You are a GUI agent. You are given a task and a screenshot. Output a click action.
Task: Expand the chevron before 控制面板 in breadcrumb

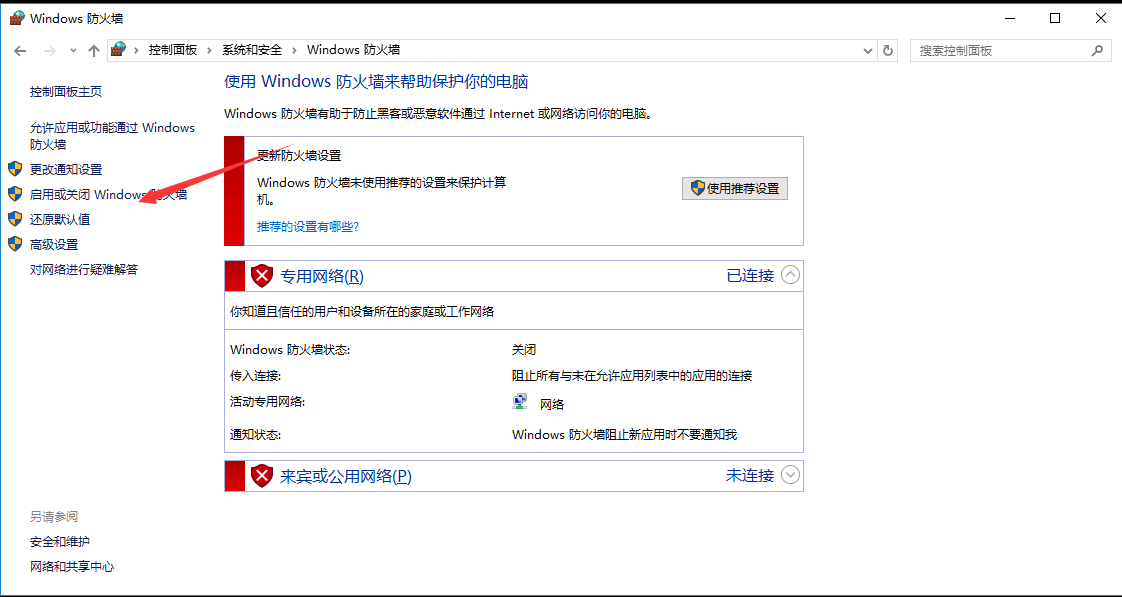(x=137, y=50)
